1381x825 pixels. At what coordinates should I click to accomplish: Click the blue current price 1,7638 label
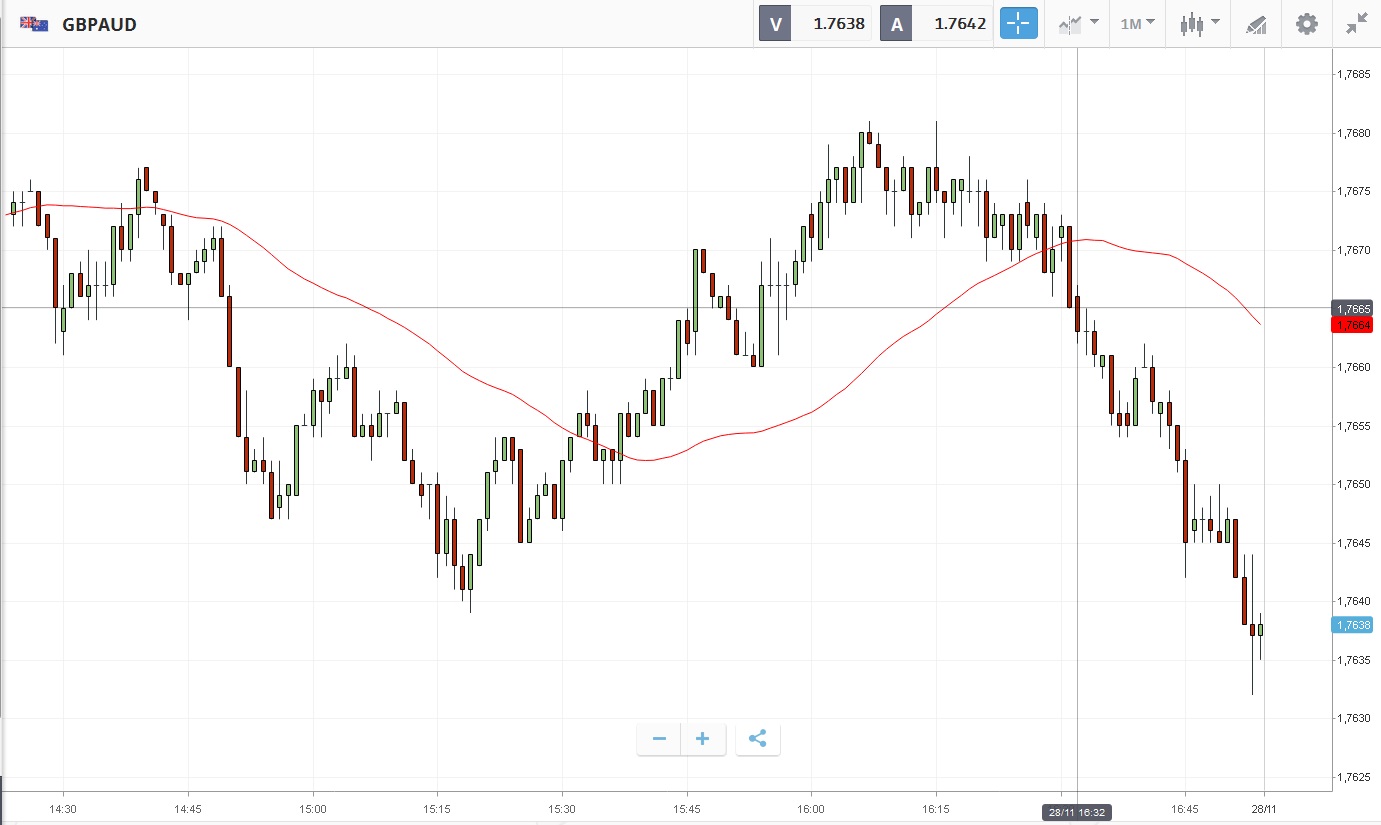[1351, 625]
